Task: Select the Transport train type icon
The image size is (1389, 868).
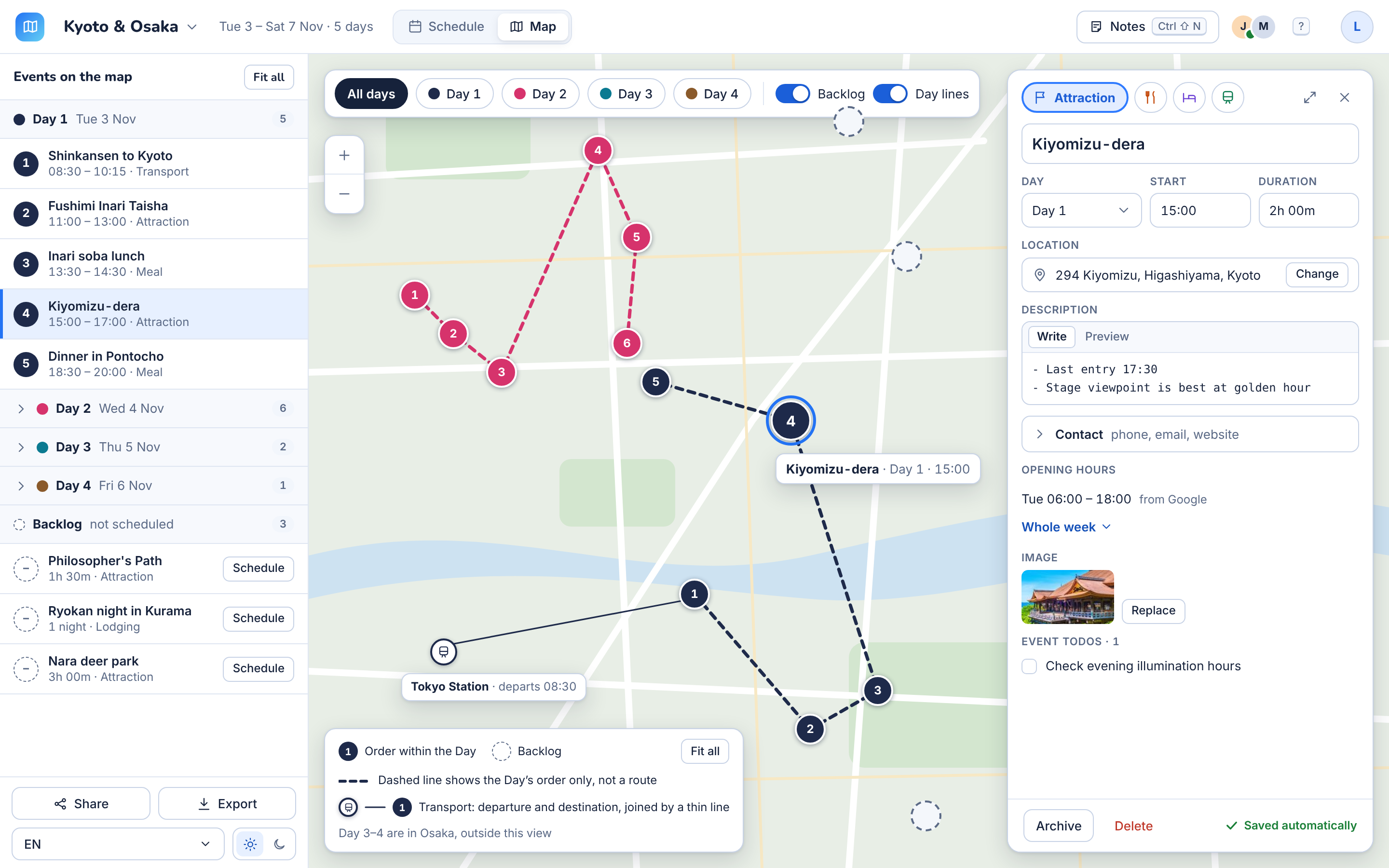Action: click(x=1228, y=97)
